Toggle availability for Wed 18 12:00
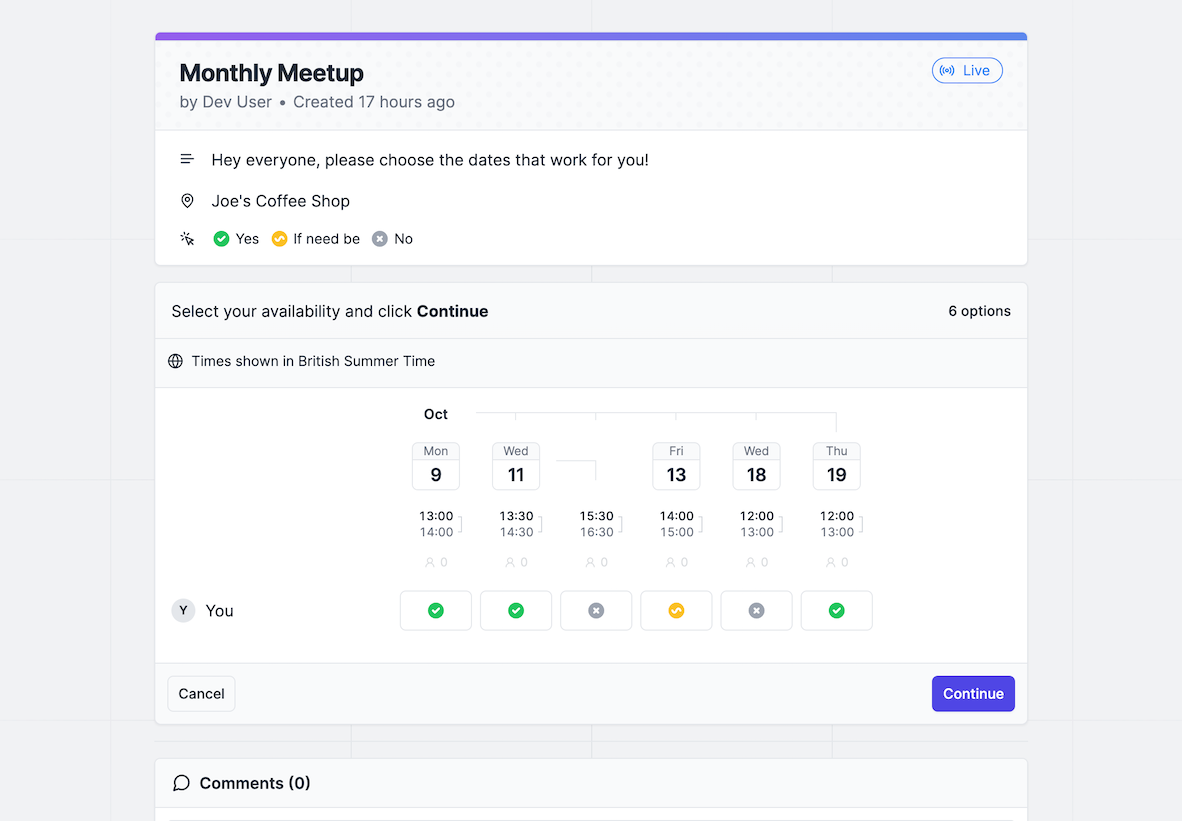Screen dimensions: 1182x821 tap(756, 610)
